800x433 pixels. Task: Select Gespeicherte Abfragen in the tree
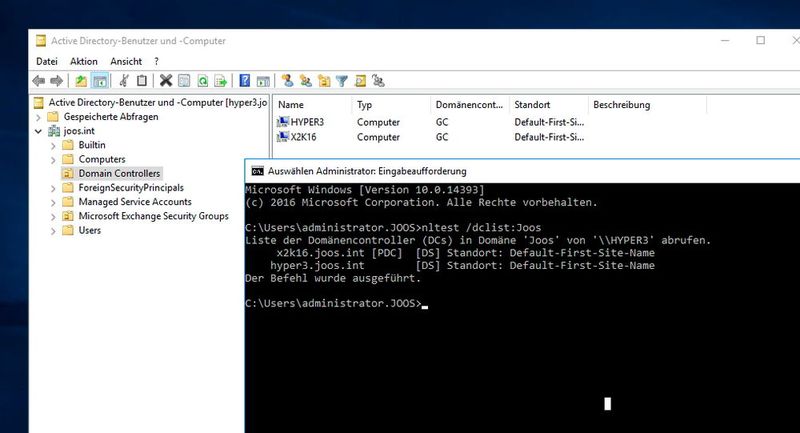(111, 117)
